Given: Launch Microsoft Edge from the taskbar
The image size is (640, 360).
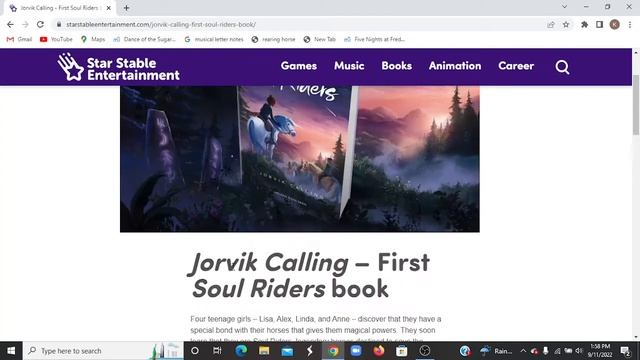Looking at the screenshot, I should point(241,351).
